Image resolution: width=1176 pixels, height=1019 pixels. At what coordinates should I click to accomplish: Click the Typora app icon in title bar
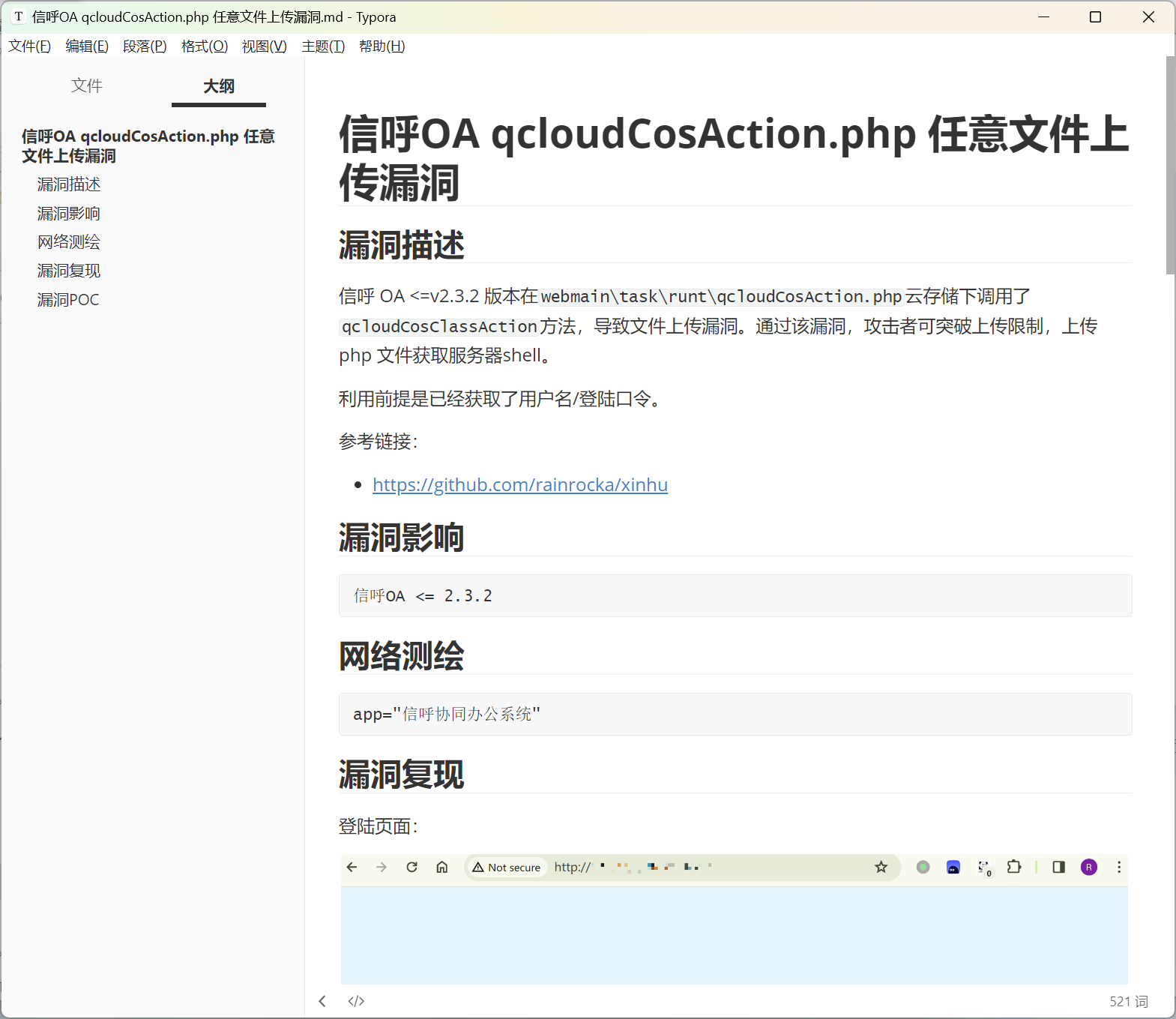click(19, 16)
